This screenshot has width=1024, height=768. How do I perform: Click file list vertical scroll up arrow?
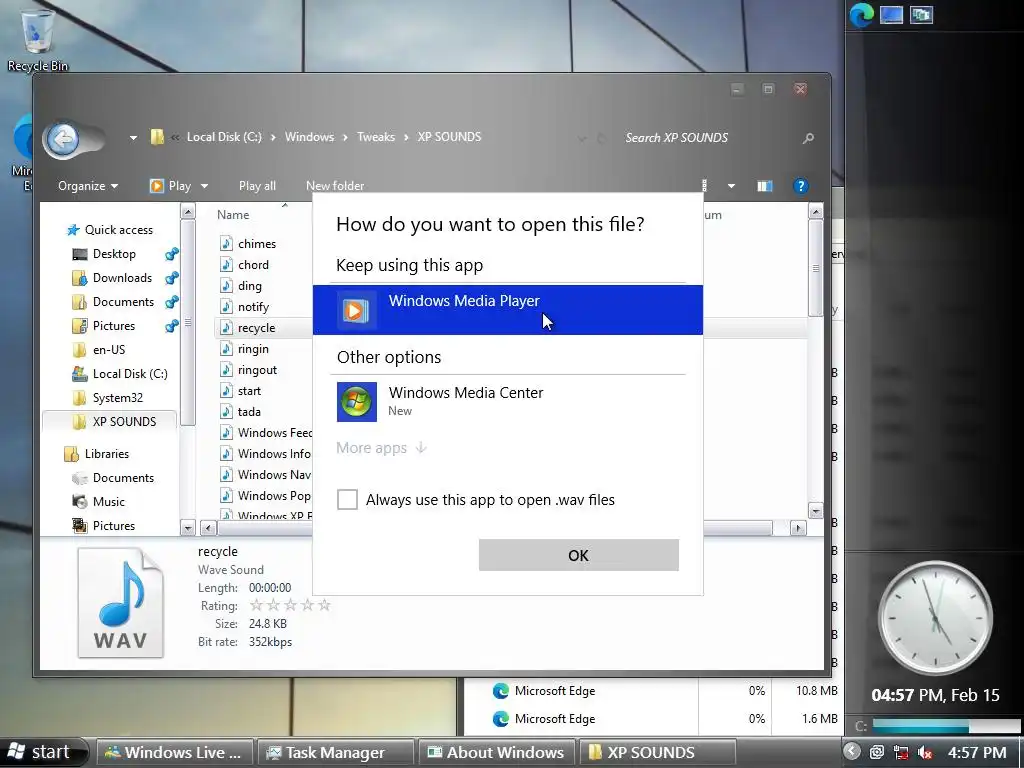click(x=816, y=212)
